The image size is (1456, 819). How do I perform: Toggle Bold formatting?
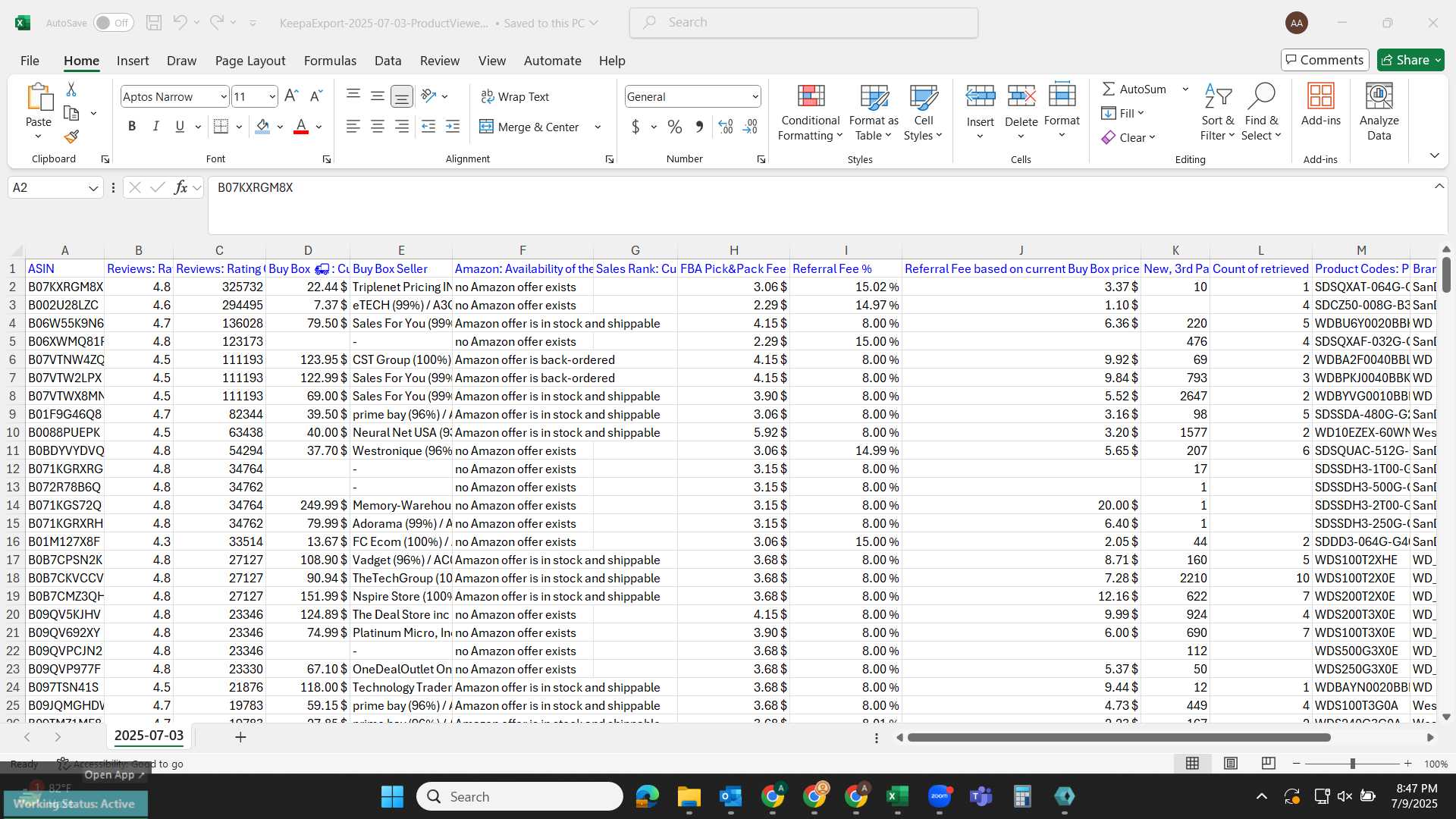click(132, 127)
